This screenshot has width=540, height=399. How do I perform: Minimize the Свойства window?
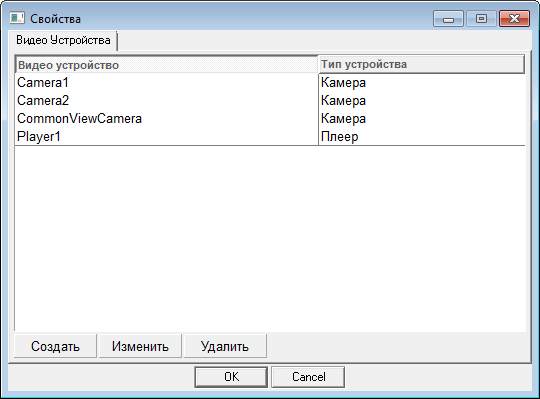point(448,19)
